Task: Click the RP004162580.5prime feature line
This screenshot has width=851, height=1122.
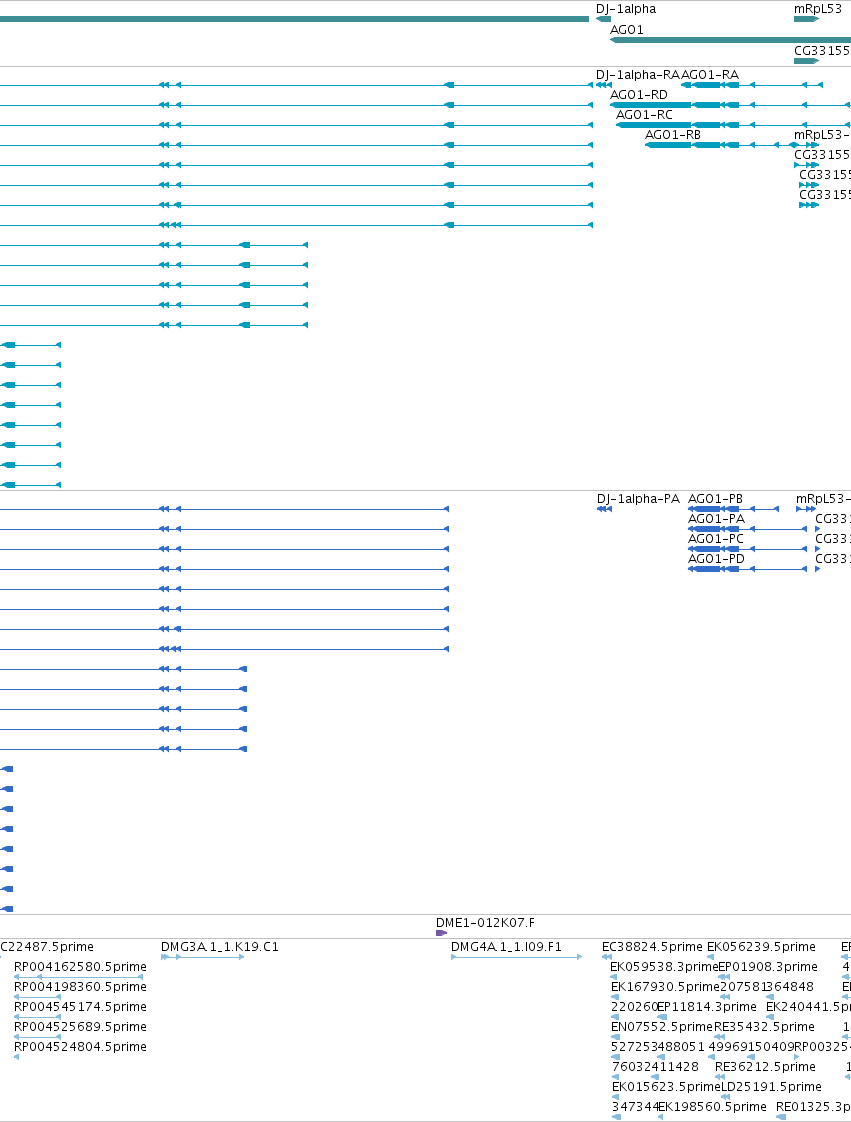Action: [x=79, y=977]
